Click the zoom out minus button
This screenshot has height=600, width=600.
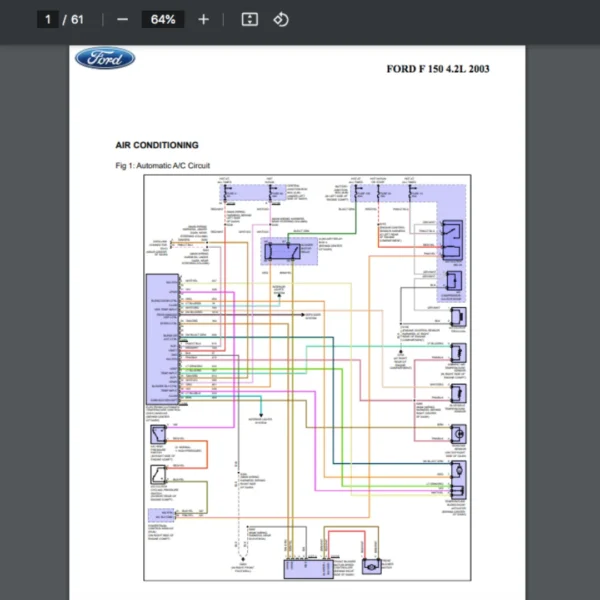122,19
